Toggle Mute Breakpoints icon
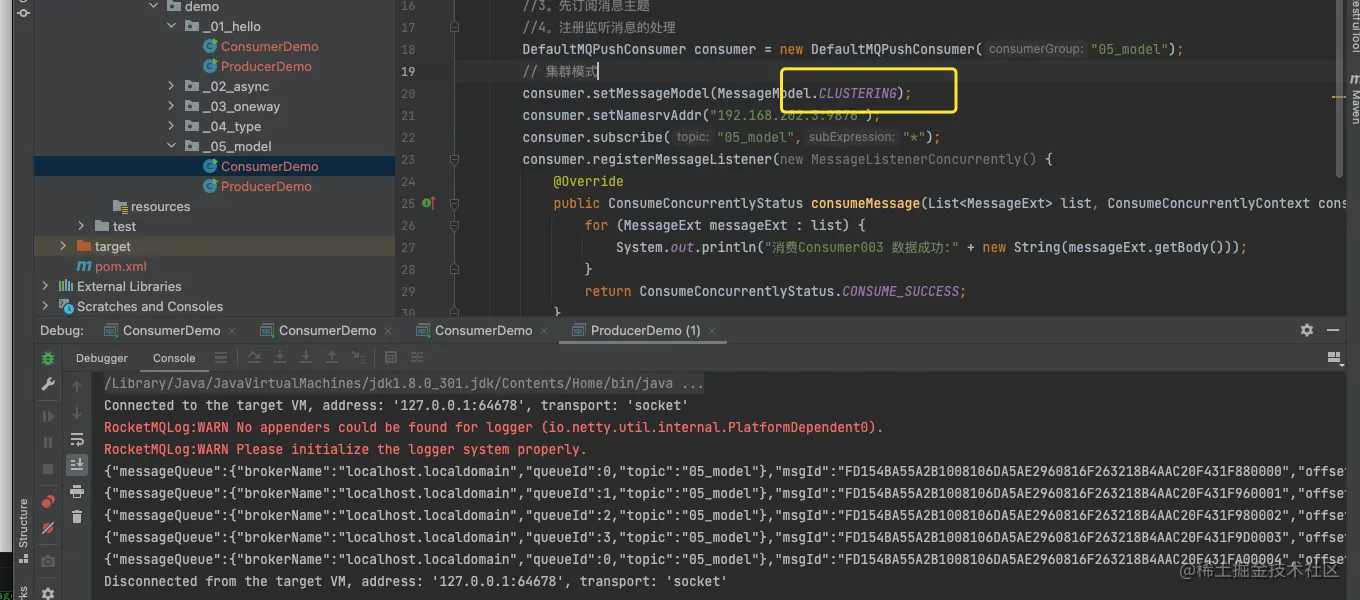Viewport: 1360px width, 600px height. (x=47, y=528)
